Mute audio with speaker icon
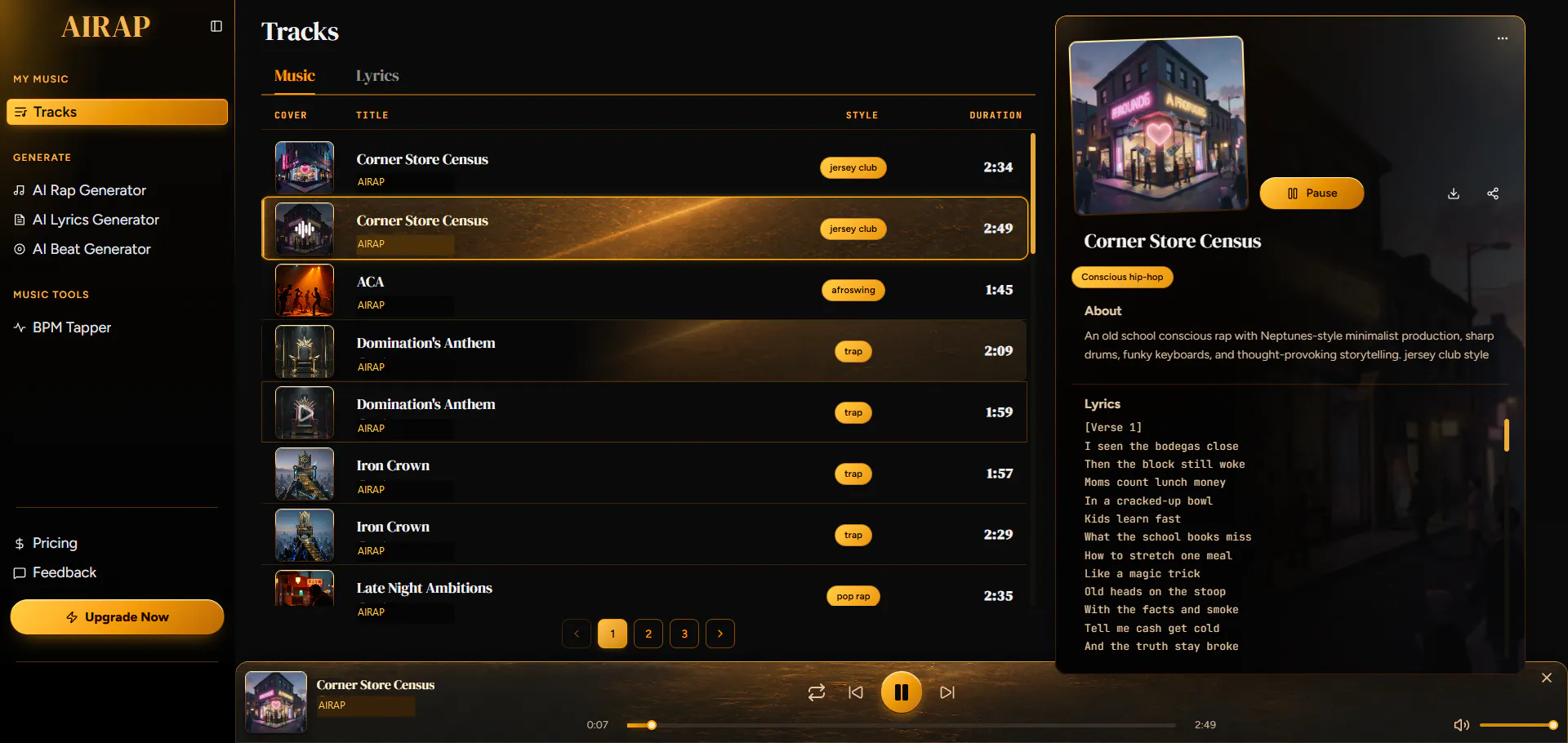The height and width of the screenshot is (743, 1568). tap(1462, 725)
